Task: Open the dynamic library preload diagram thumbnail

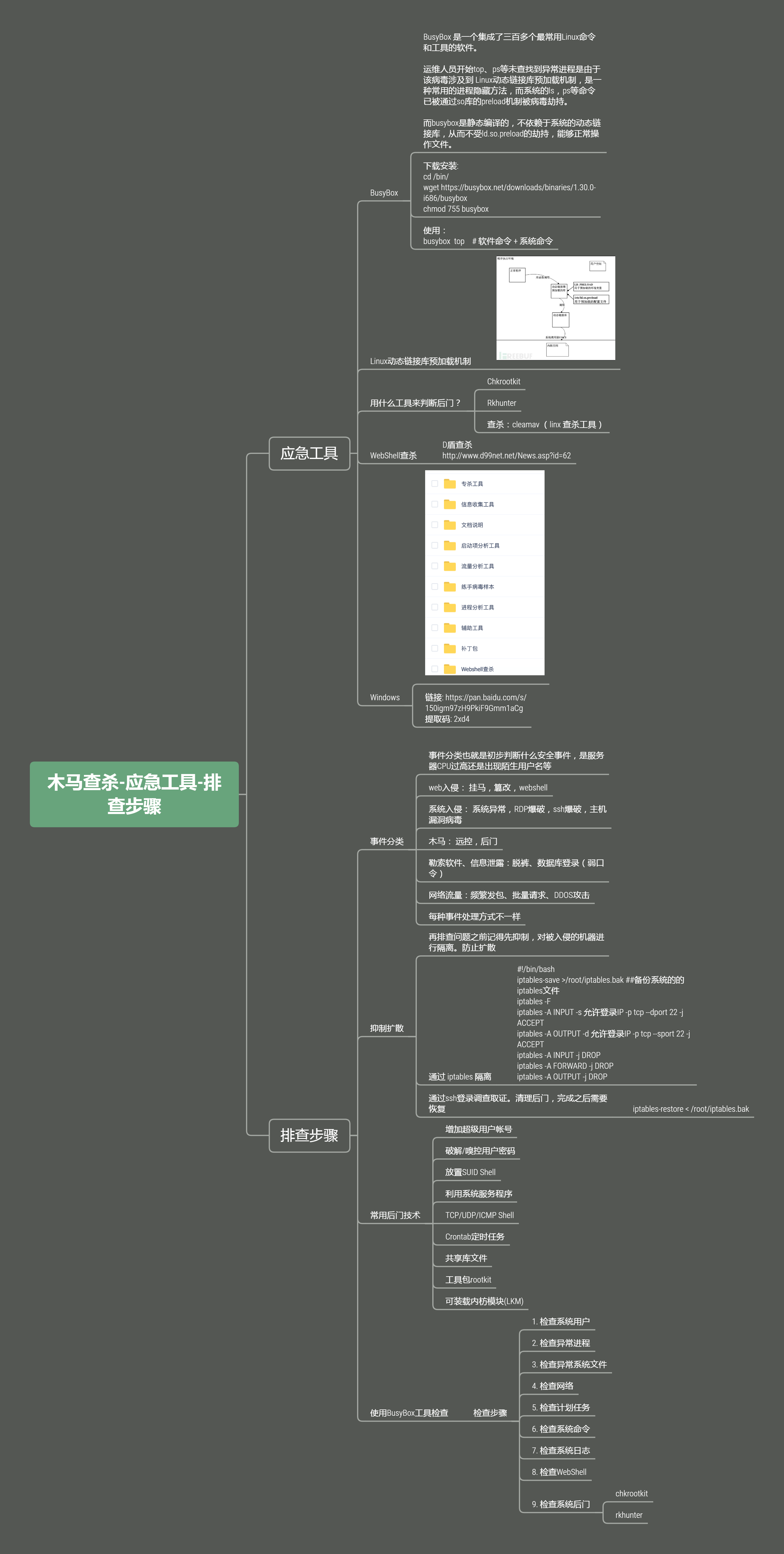Action: pyautogui.click(x=555, y=308)
